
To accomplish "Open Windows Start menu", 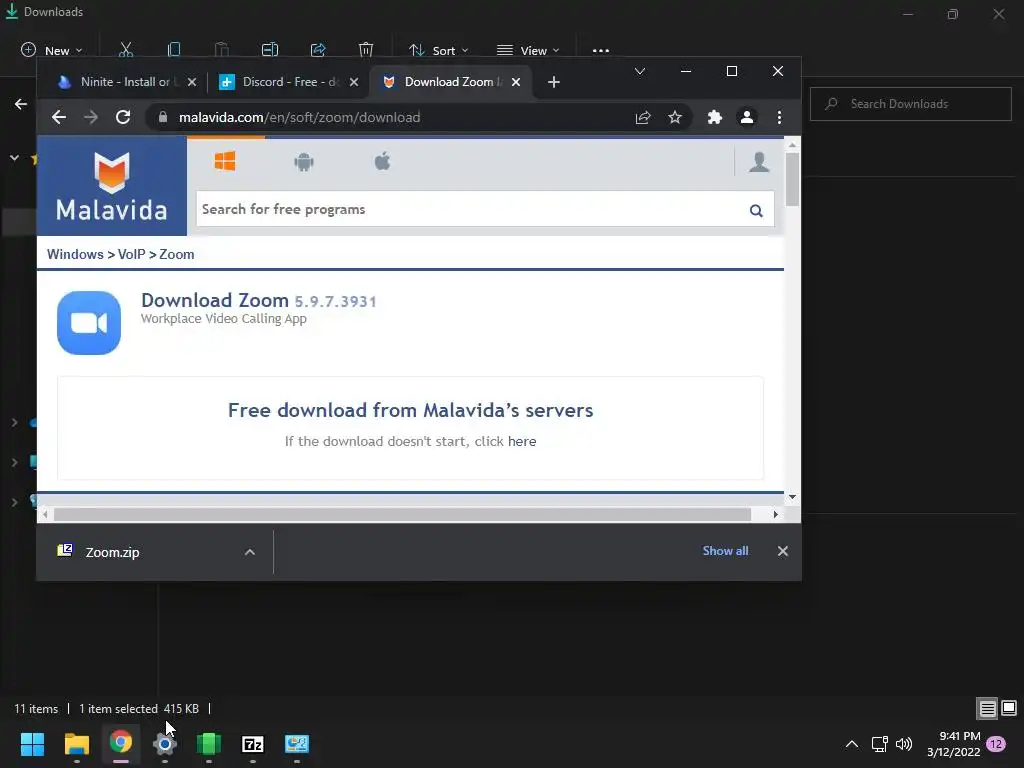I will [x=32, y=744].
